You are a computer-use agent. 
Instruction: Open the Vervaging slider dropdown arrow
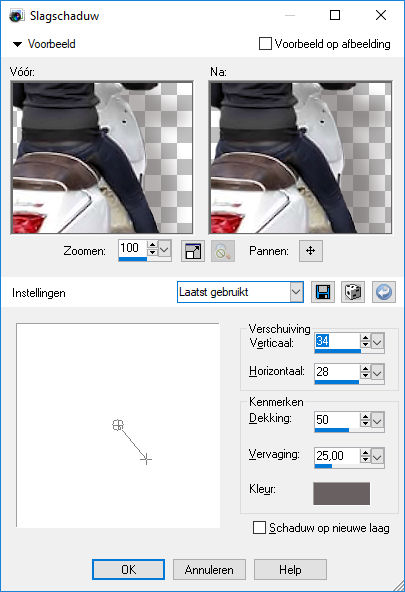tap(377, 456)
